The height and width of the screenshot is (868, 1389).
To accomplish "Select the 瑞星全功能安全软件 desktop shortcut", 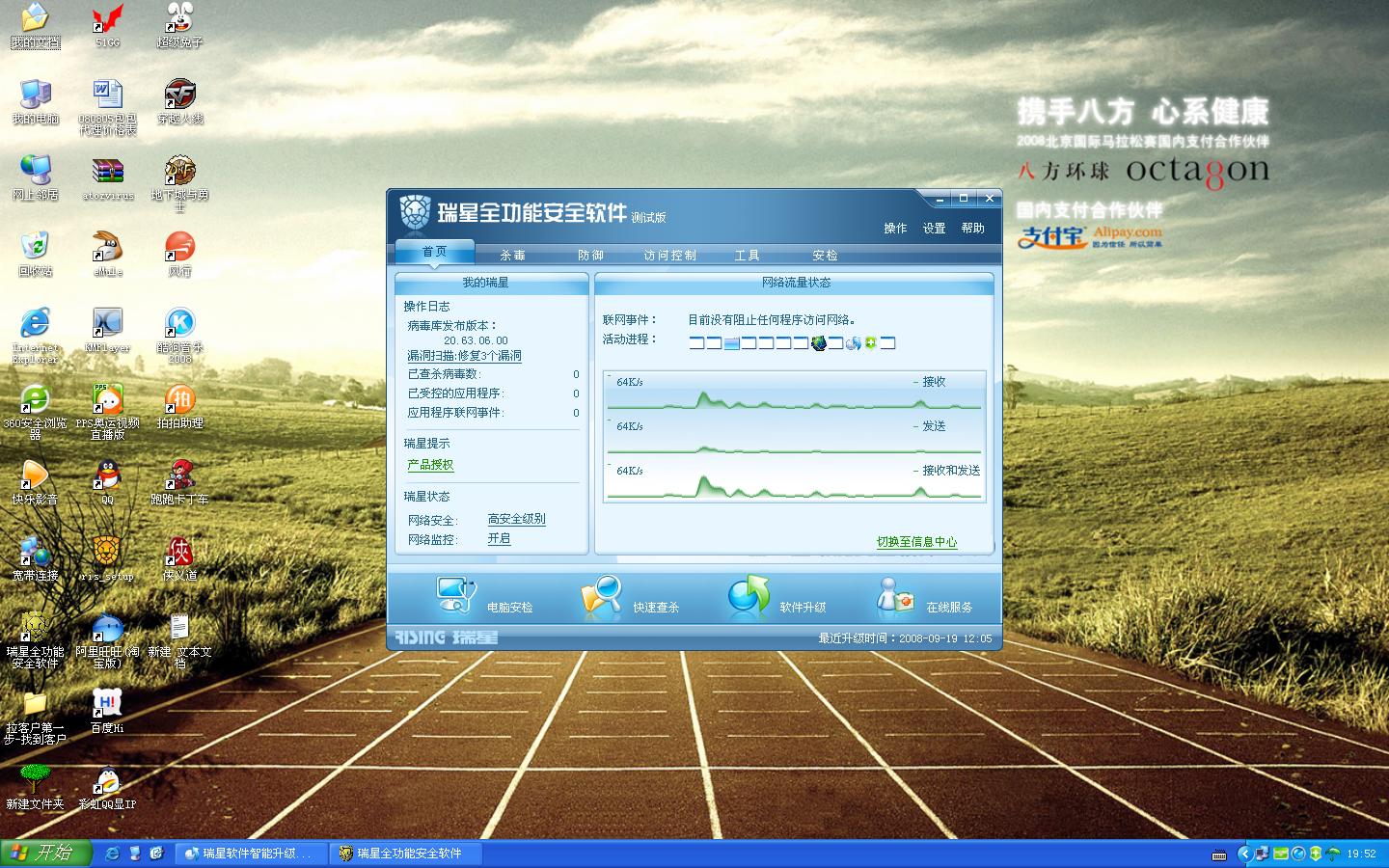I will [35, 640].
